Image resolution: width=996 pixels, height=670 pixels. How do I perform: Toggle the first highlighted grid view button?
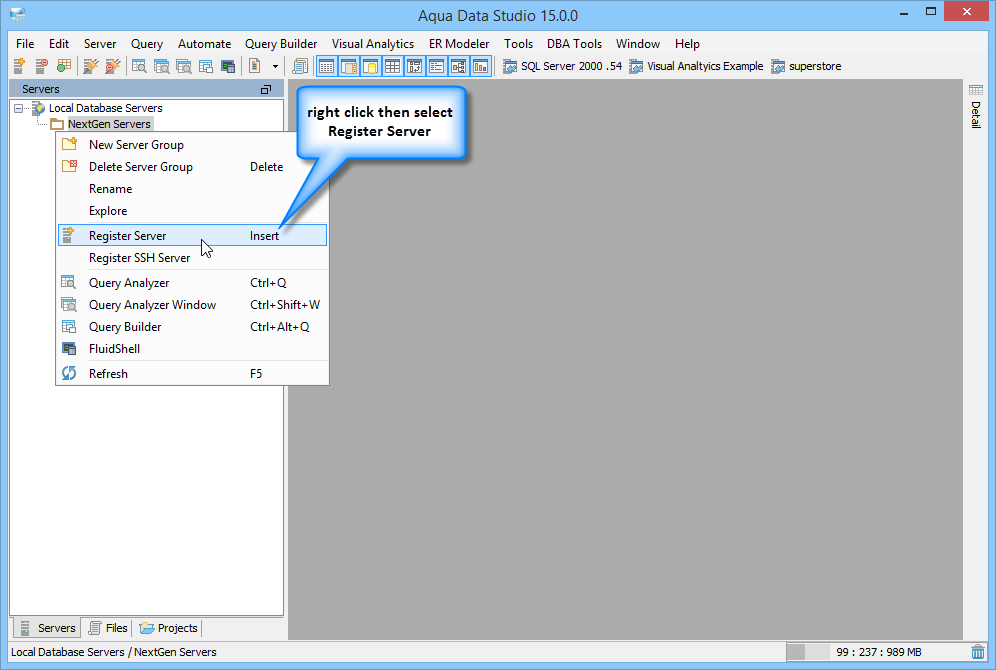pyautogui.click(x=326, y=66)
